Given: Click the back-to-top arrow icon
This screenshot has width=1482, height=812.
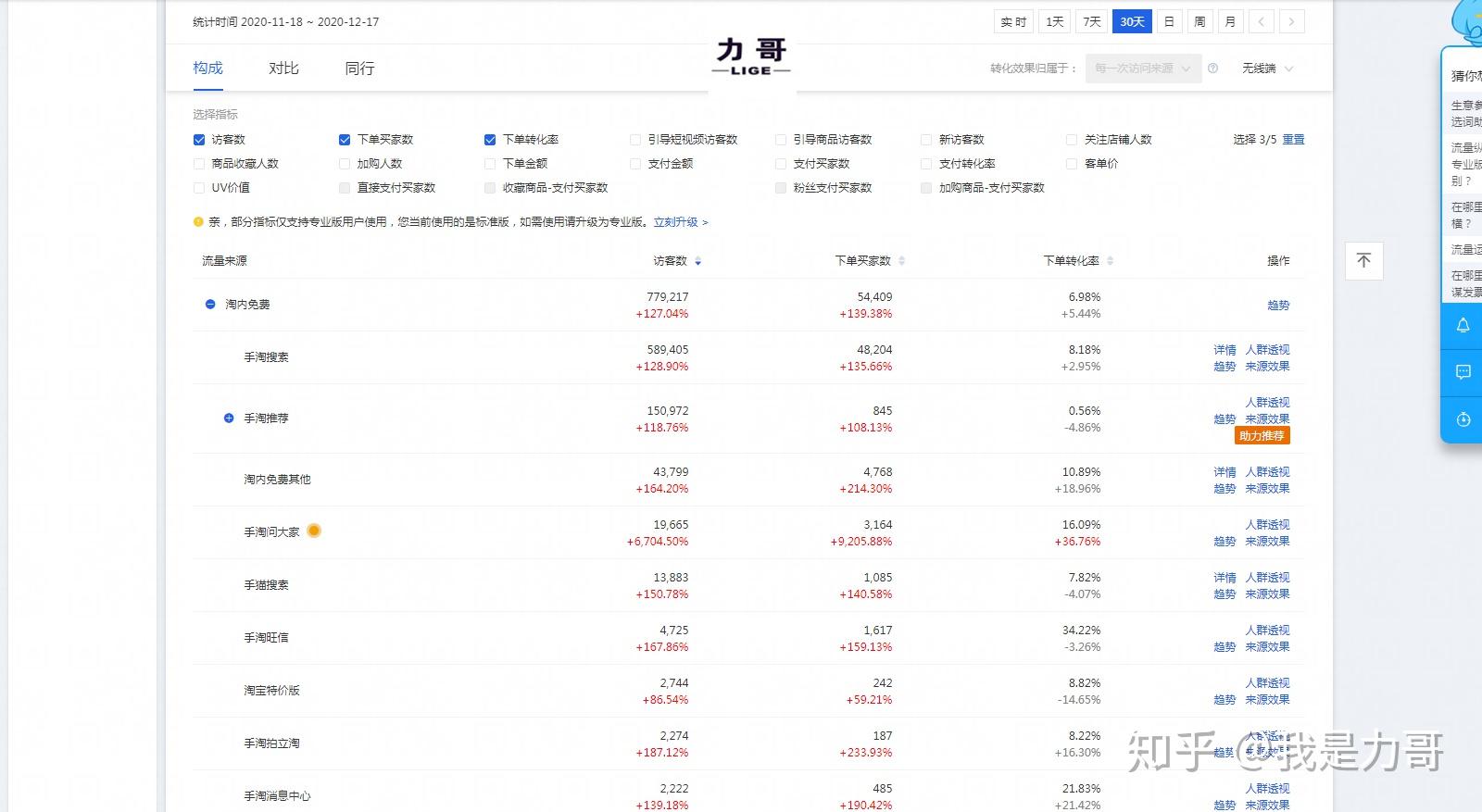Looking at the screenshot, I should coord(1363,261).
